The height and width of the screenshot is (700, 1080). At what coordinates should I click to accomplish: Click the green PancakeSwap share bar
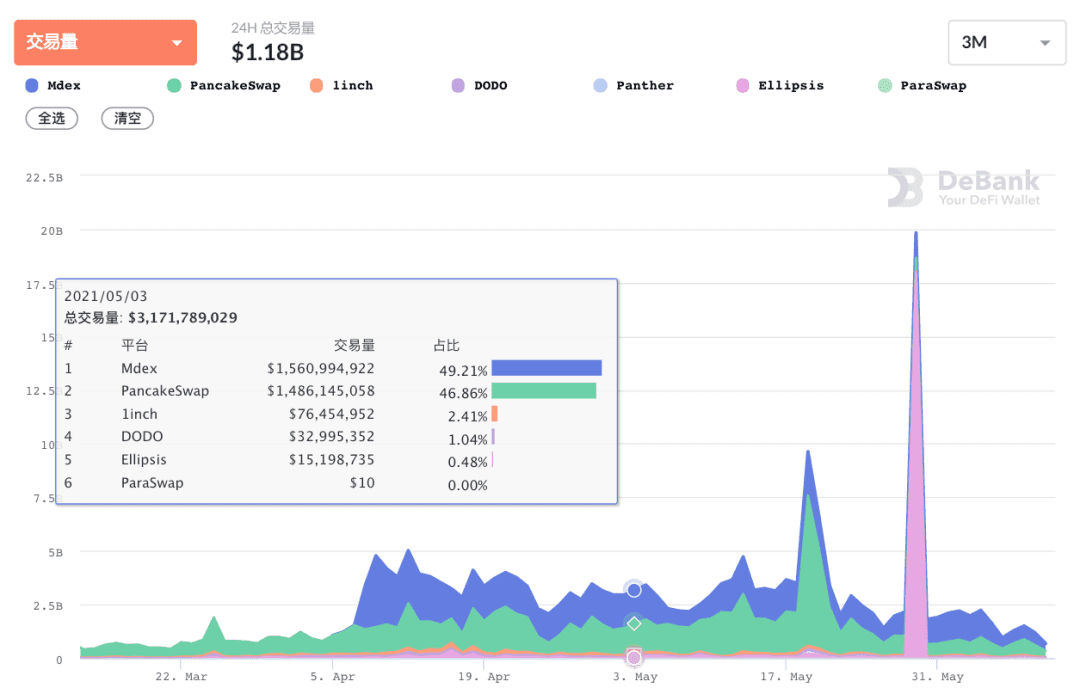544,391
